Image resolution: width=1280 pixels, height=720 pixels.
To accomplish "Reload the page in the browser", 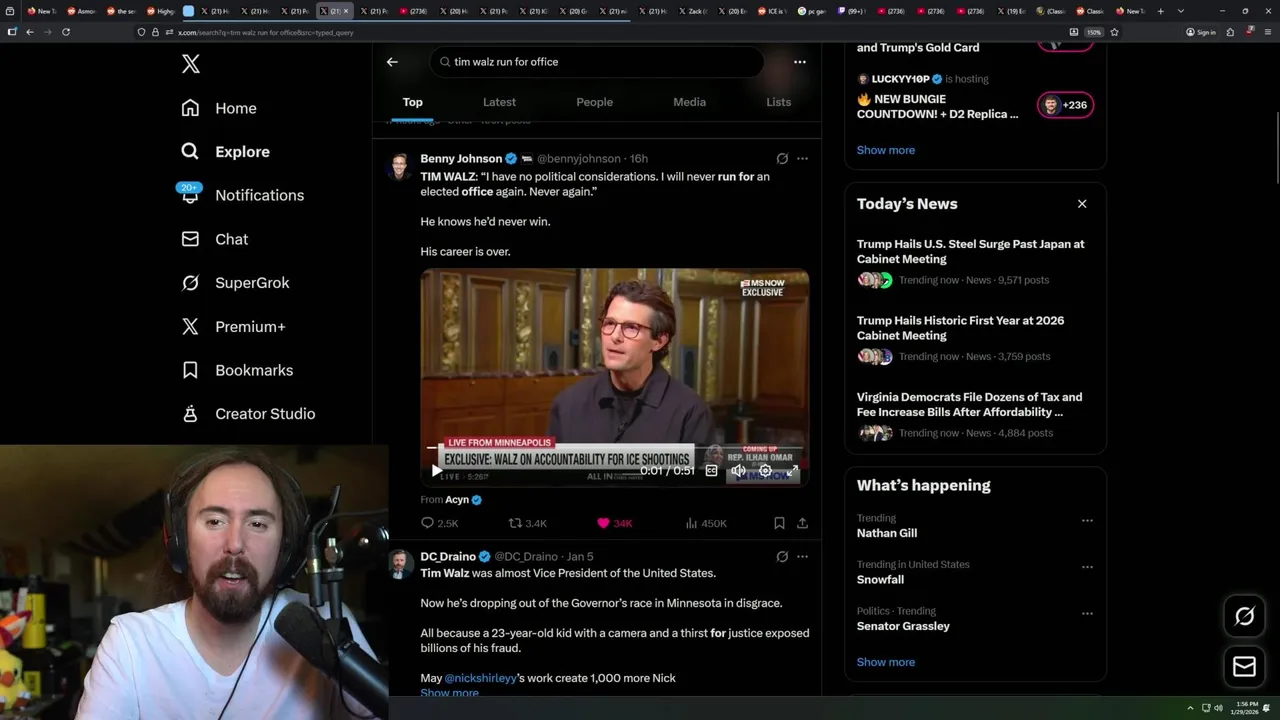I will [x=66, y=32].
